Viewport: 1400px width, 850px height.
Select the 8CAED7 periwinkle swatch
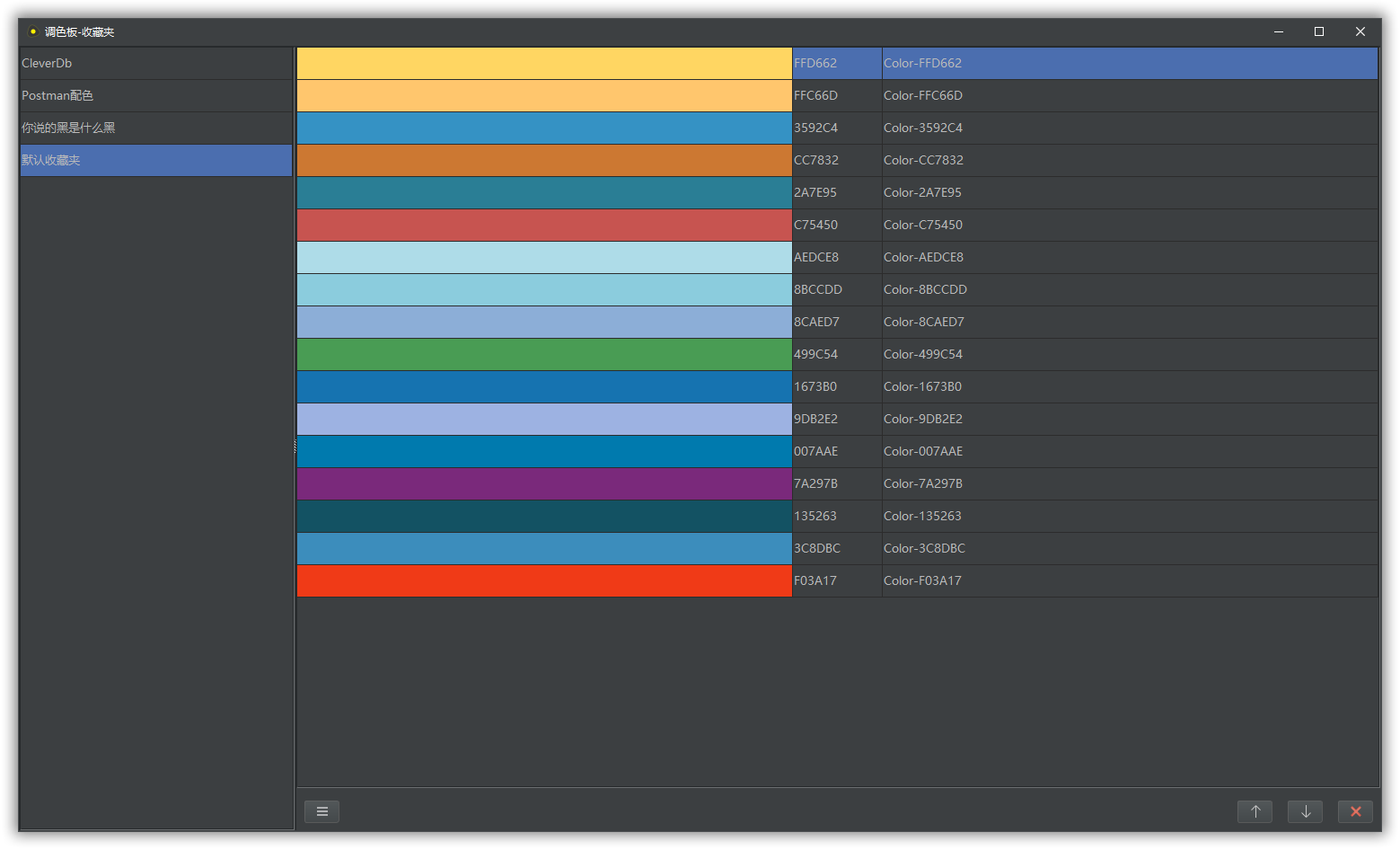point(544,322)
